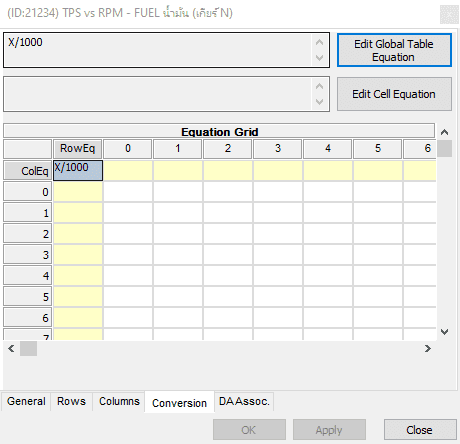The width and height of the screenshot is (460, 444).
Task: Click up arrow in cell equation box
Action: click(319, 86)
